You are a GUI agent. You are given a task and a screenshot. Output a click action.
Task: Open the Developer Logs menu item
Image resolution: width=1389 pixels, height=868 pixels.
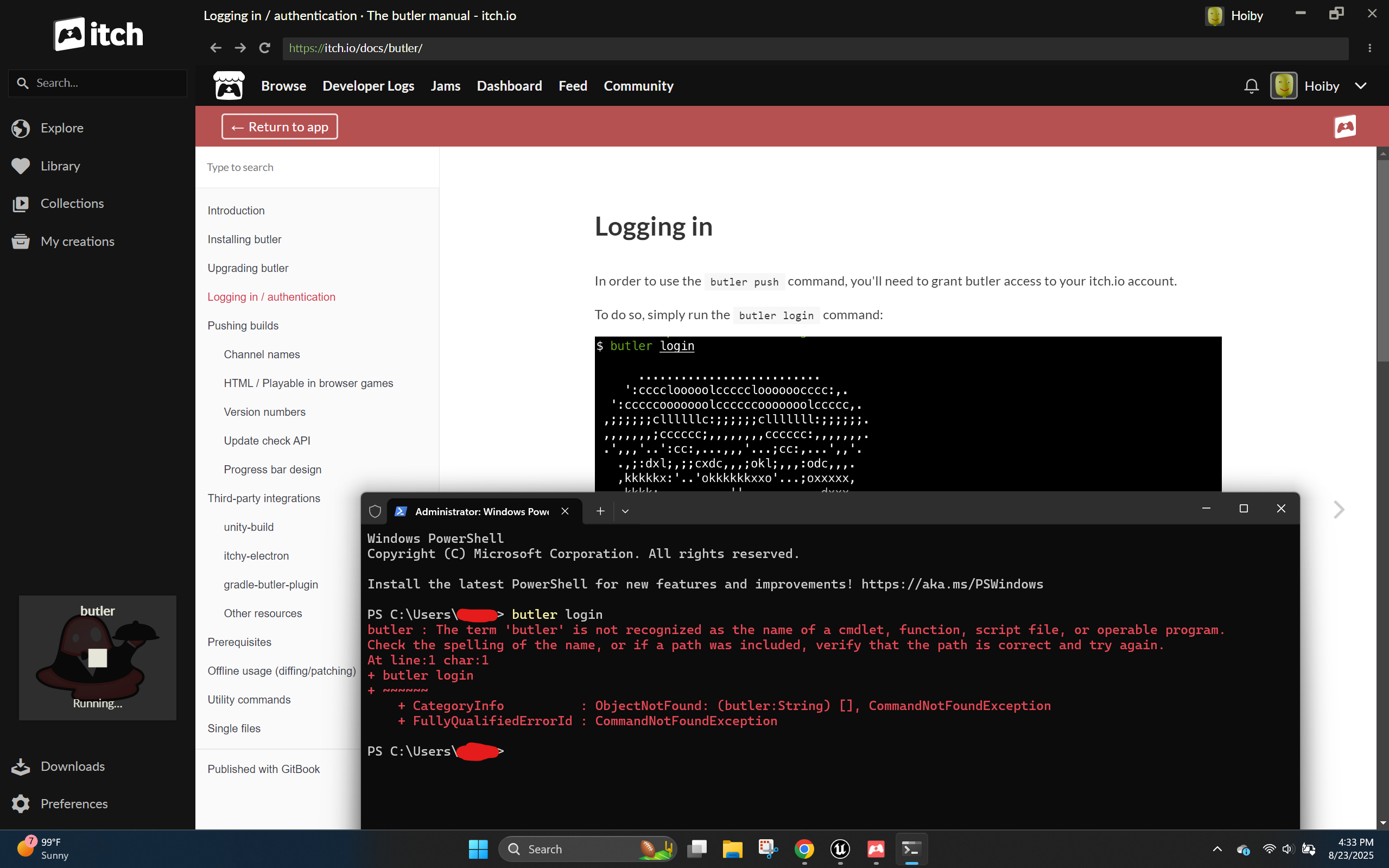coord(368,86)
